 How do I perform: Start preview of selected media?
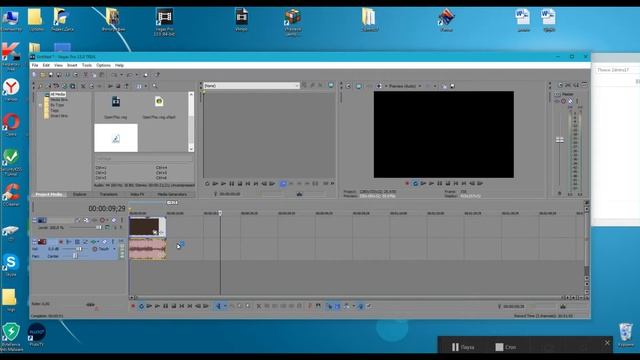click(x=110, y=86)
